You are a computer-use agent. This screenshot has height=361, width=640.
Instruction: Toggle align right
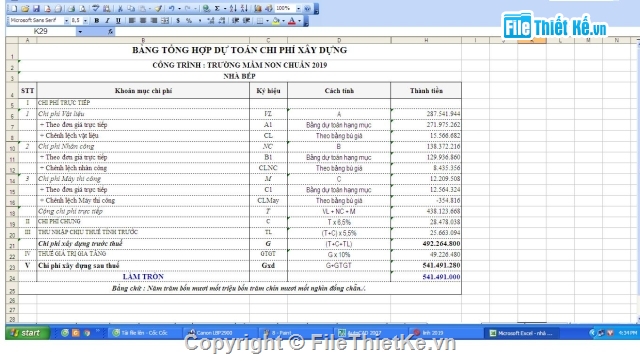(x=154, y=20)
